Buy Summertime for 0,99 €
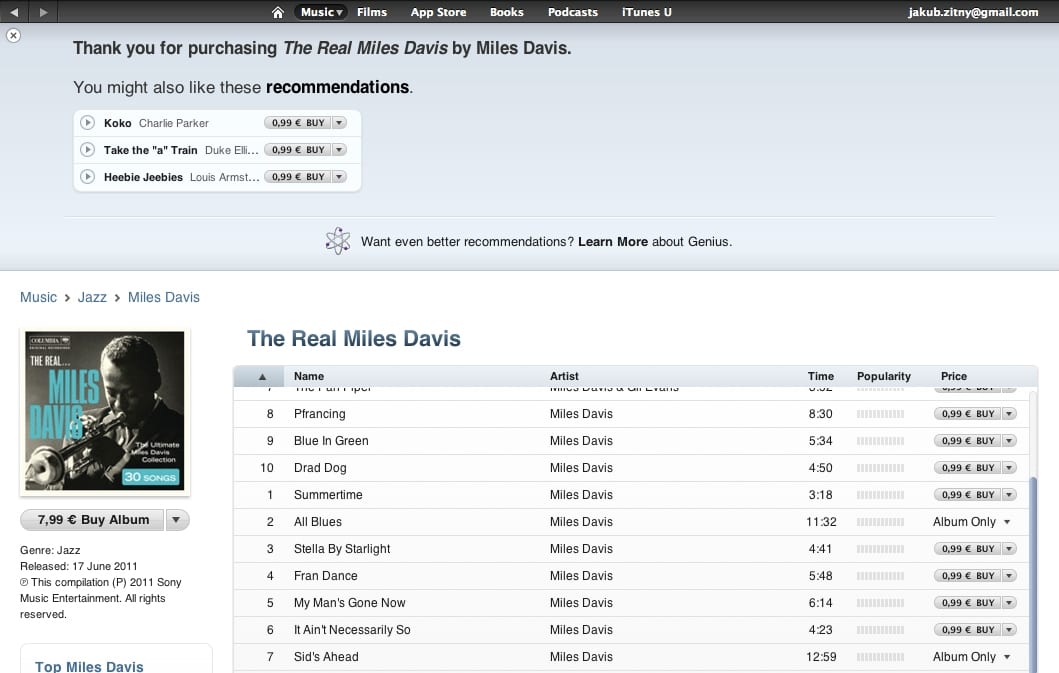 tap(967, 495)
